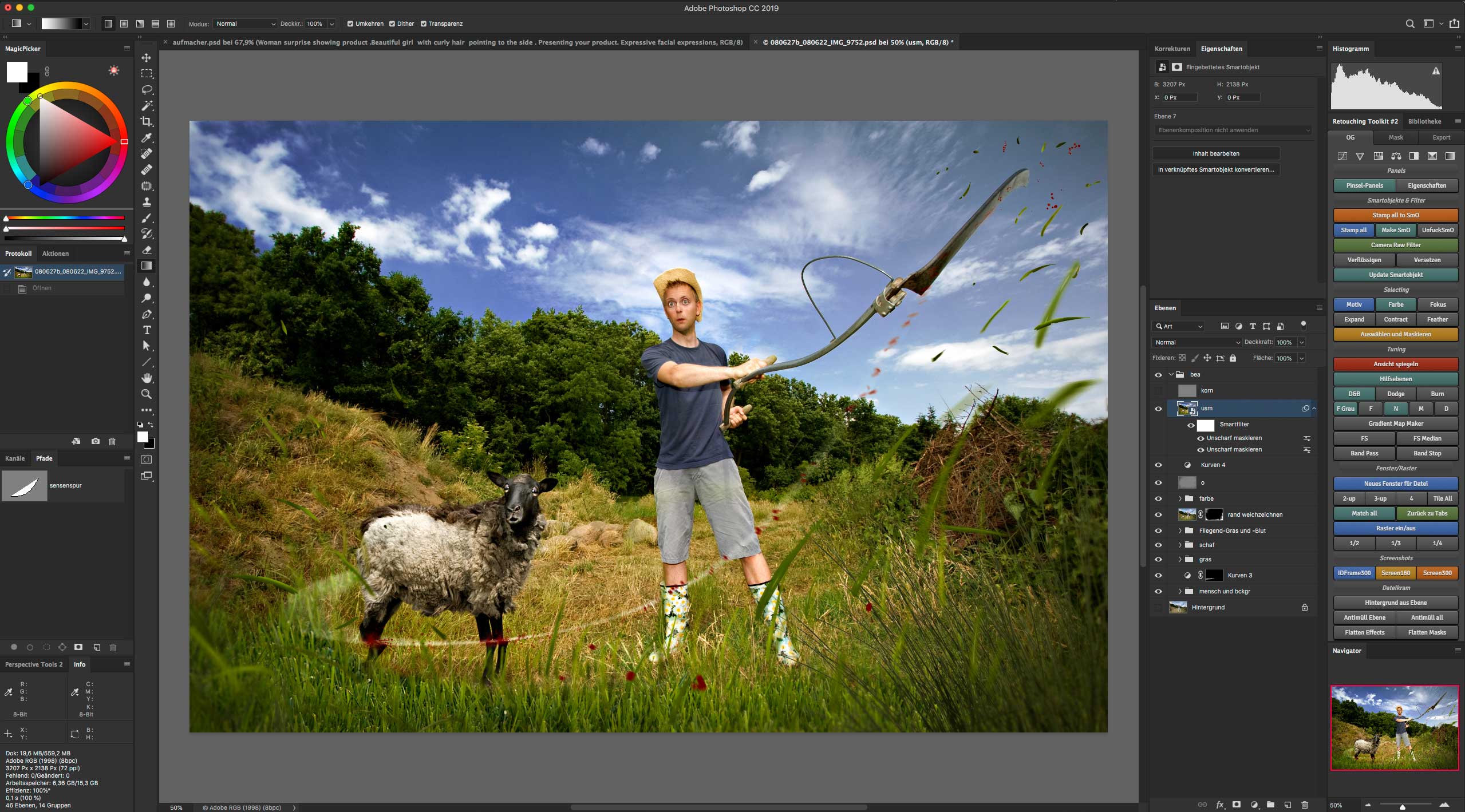
Task: Click the Inhalt bearbeiten button
Action: 1216,153
